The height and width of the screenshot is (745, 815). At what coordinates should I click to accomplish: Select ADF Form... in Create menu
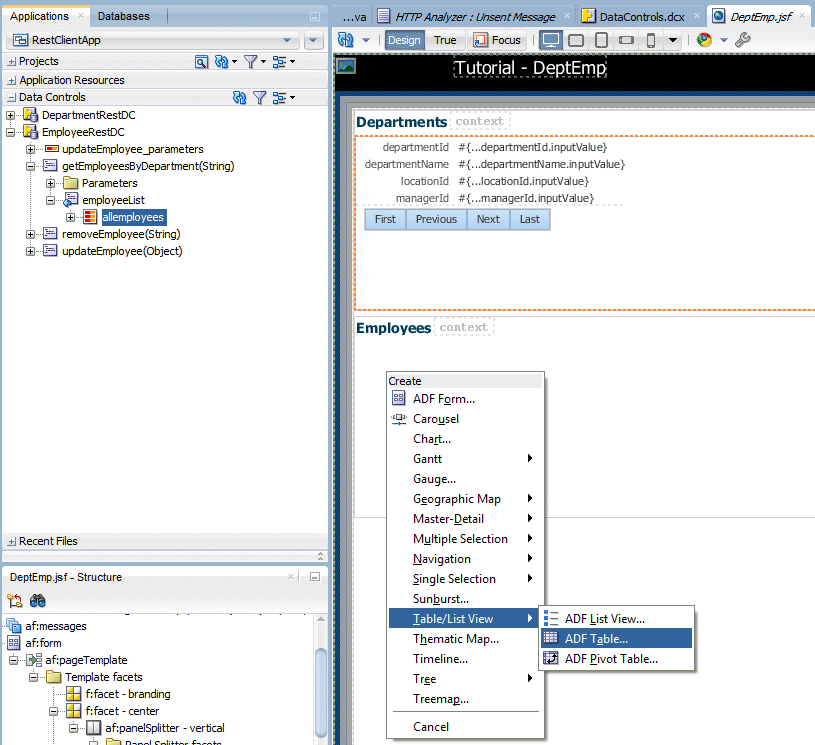(x=465, y=399)
